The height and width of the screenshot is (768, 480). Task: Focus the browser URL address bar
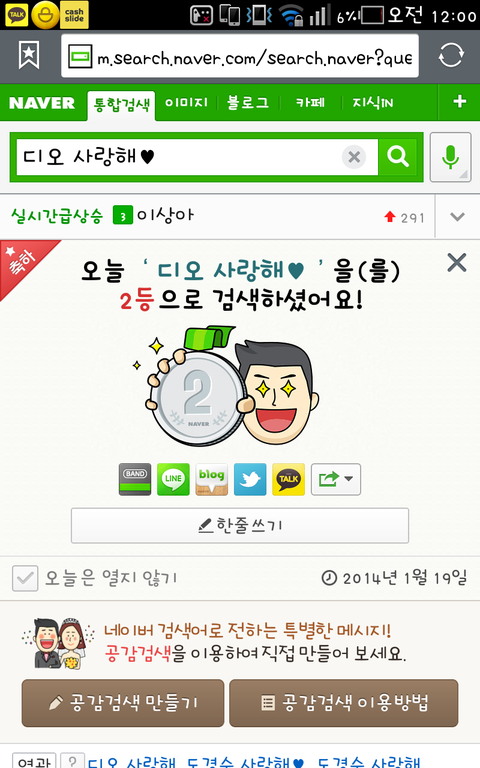click(240, 56)
